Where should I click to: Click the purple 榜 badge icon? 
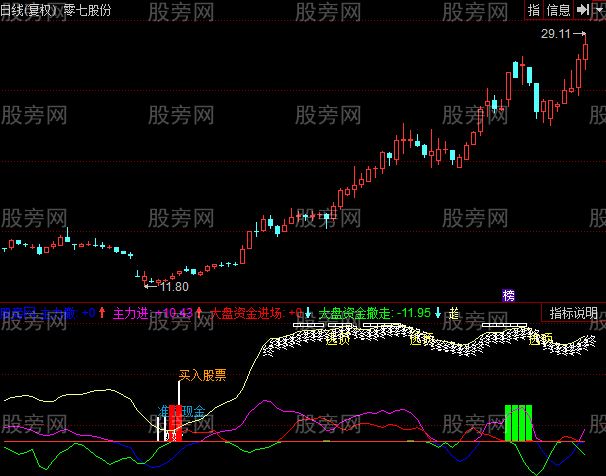(509, 295)
